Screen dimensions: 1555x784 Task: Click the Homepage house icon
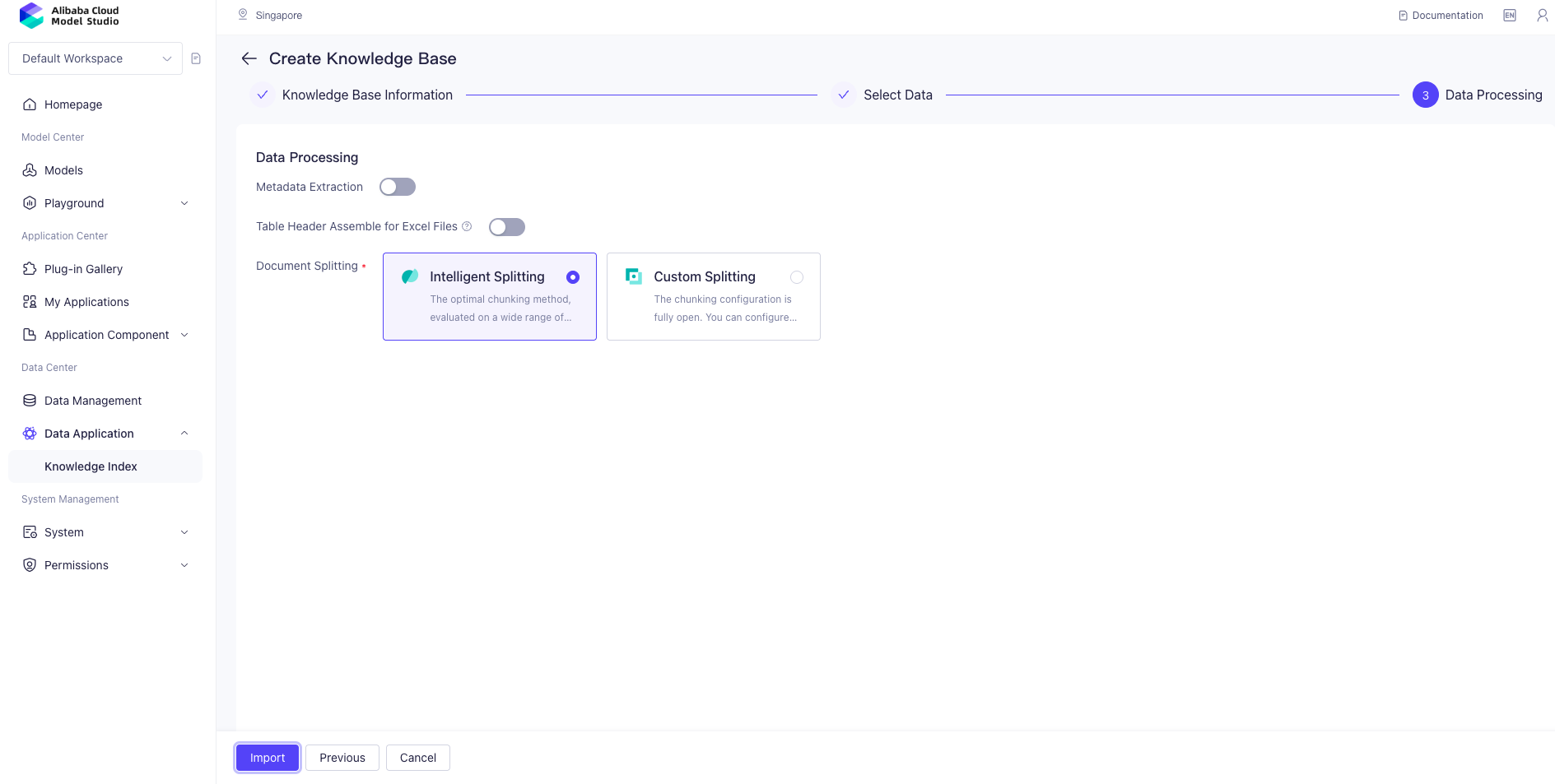click(30, 104)
